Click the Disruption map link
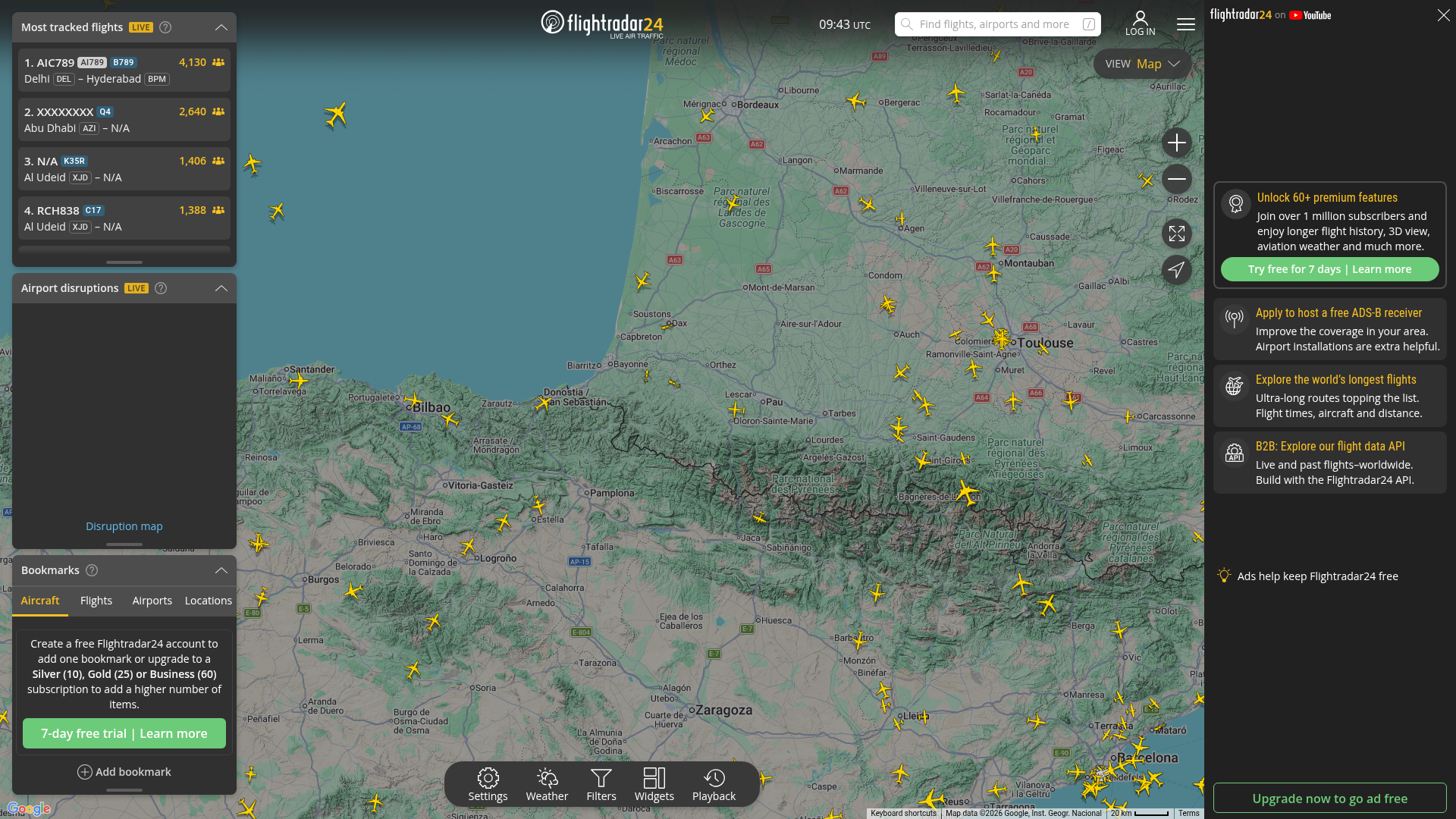This screenshot has height=819, width=1456. [x=124, y=526]
